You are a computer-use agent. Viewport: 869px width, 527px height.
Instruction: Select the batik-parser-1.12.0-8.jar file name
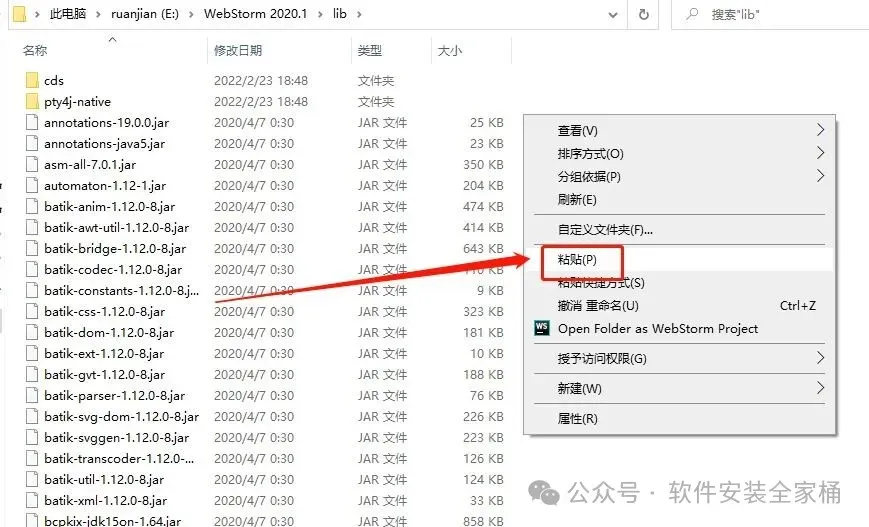point(115,396)
